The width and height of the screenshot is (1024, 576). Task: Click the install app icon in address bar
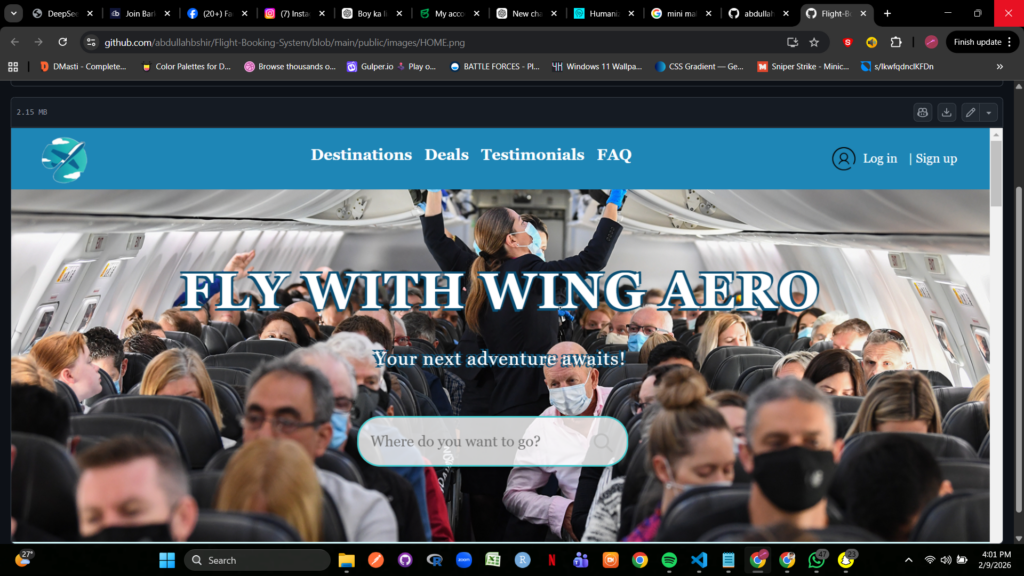(x=792, y=42)
